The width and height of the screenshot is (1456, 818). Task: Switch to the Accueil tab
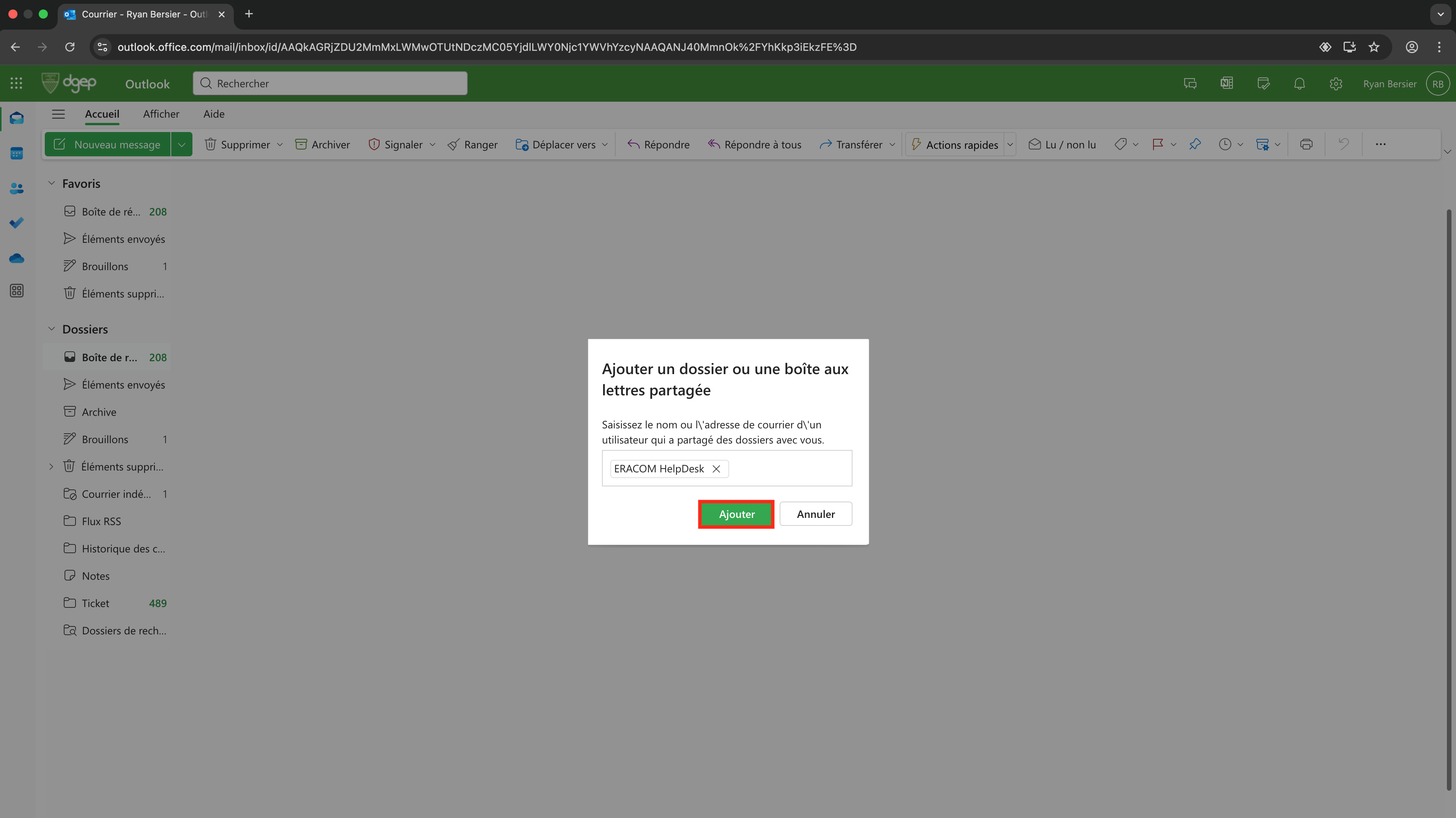[x=102, y=114]
